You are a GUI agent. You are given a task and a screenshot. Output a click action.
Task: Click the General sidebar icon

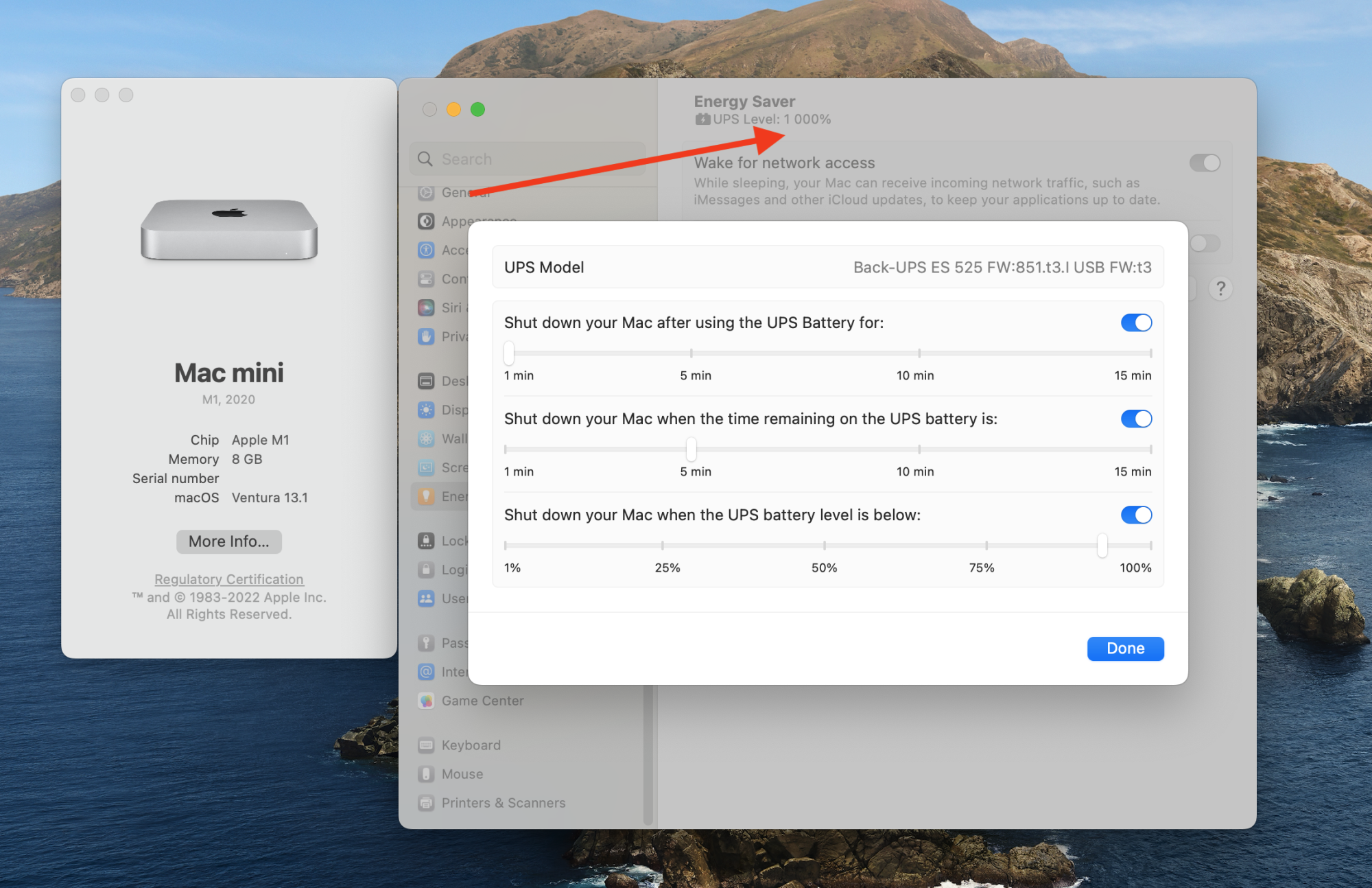pyautogui.click(x=426, y=193)
